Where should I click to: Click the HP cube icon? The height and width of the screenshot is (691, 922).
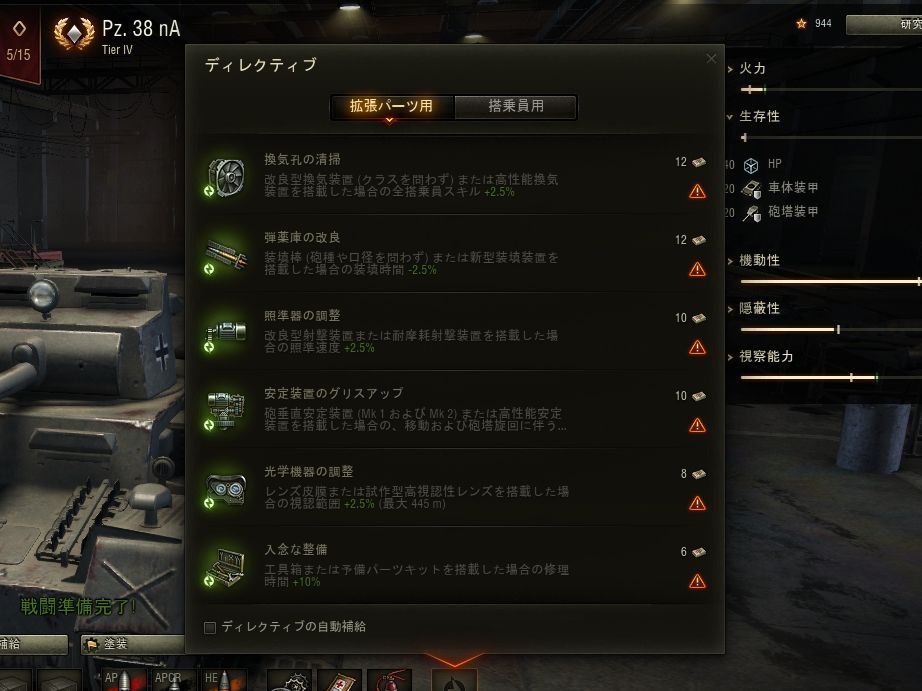(751, 165)
